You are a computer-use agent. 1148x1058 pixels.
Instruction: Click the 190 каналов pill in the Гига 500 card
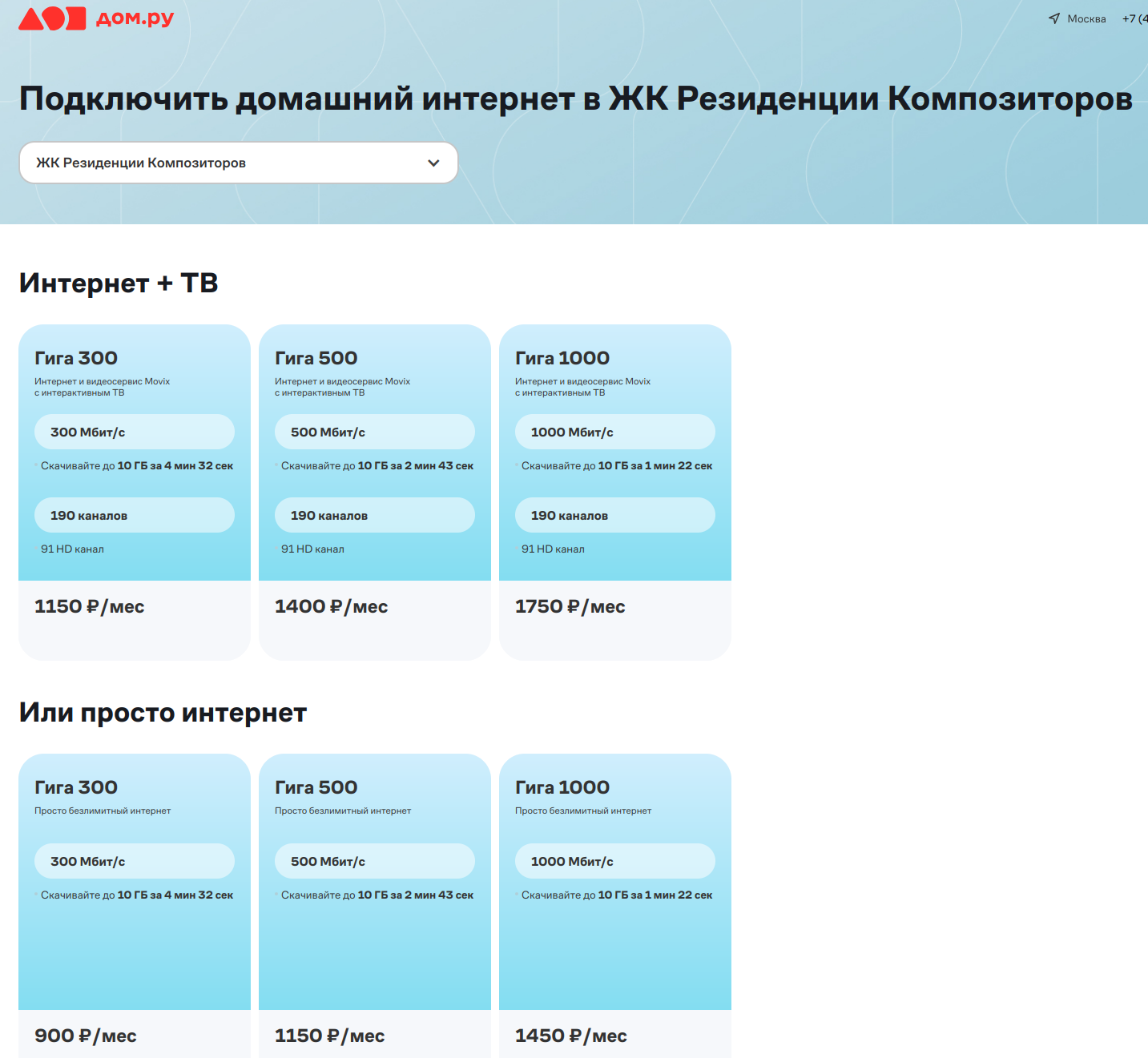point(375,515)
